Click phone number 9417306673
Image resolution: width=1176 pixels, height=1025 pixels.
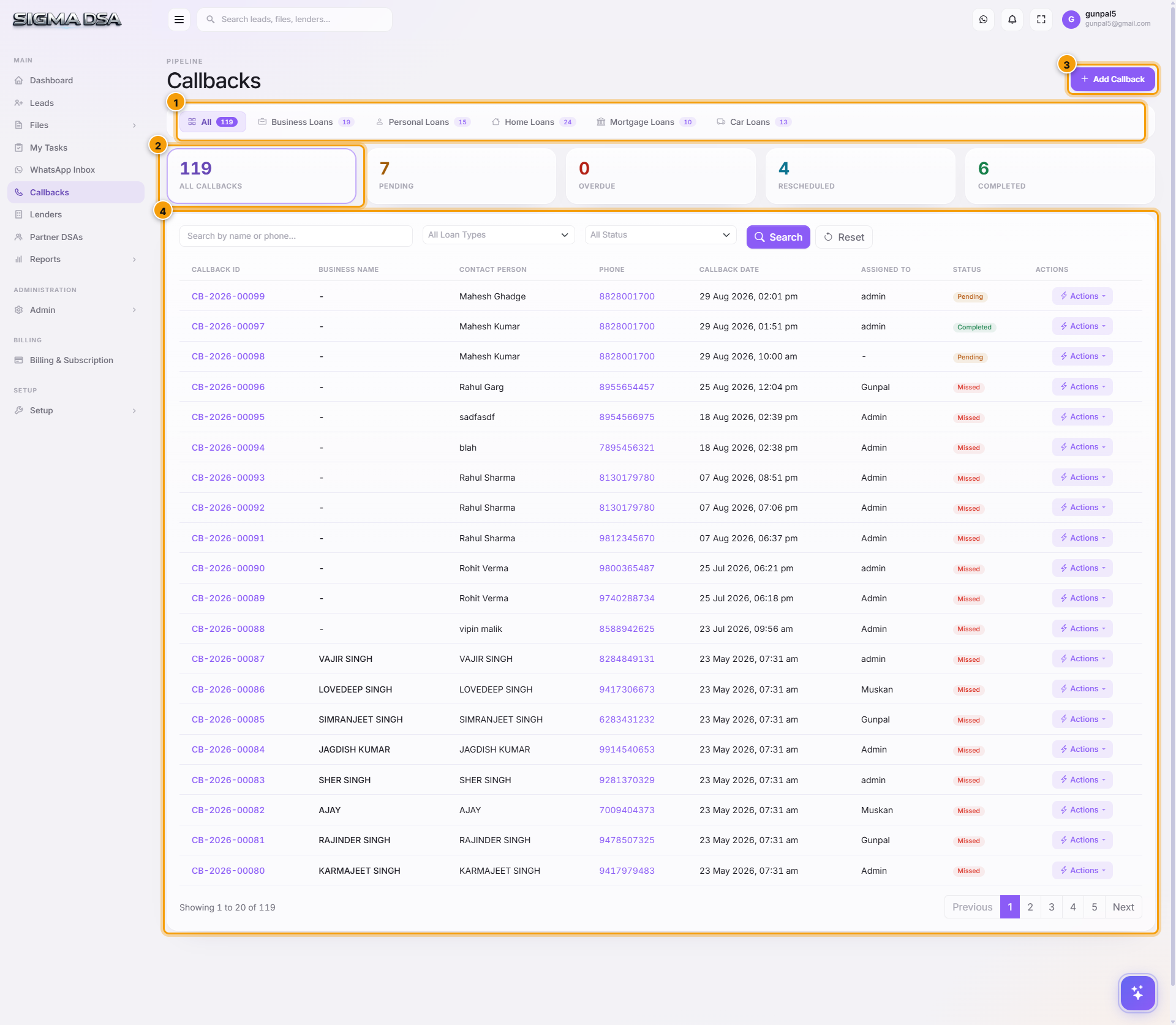pos(627,689)
